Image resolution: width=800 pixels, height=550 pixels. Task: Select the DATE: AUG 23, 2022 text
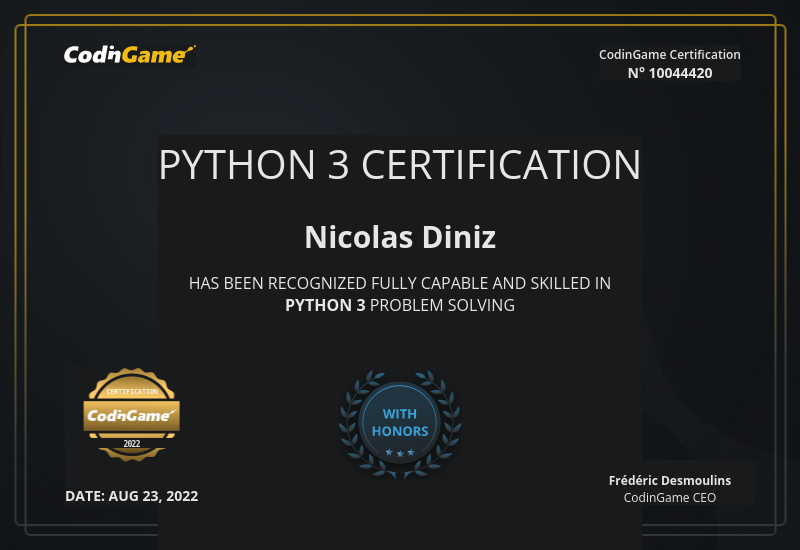tap(132, 496)
